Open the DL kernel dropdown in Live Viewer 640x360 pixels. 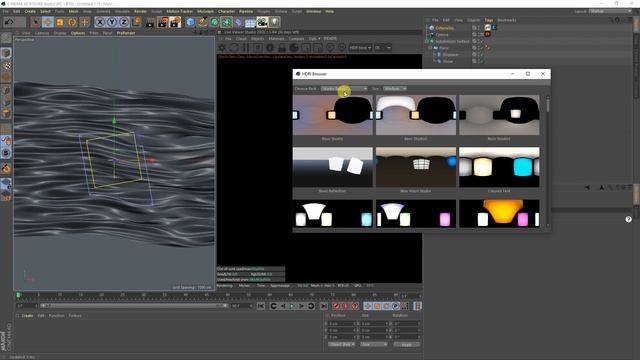(382, 48)
